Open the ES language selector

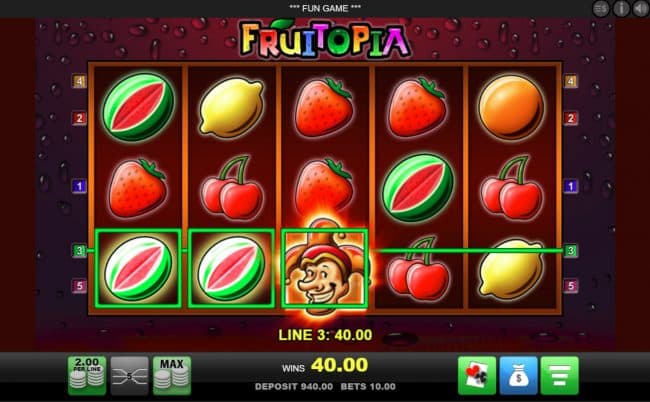pyautogui.click(x=601, y=8)
